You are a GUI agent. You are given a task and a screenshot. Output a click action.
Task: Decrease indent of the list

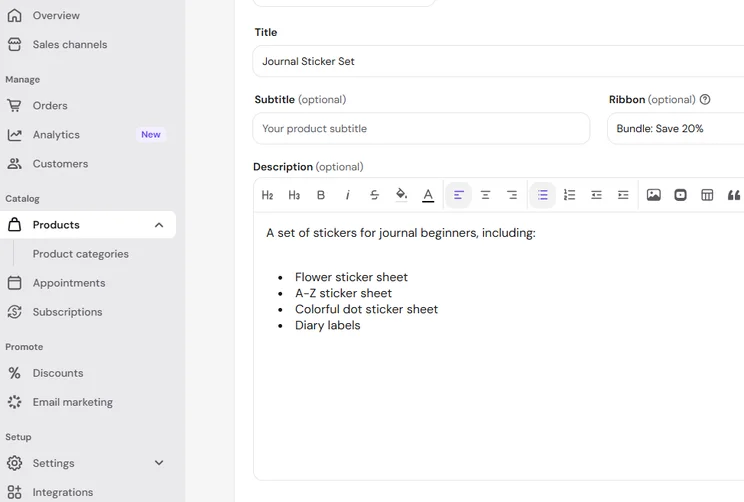click(x=596, y=195)
